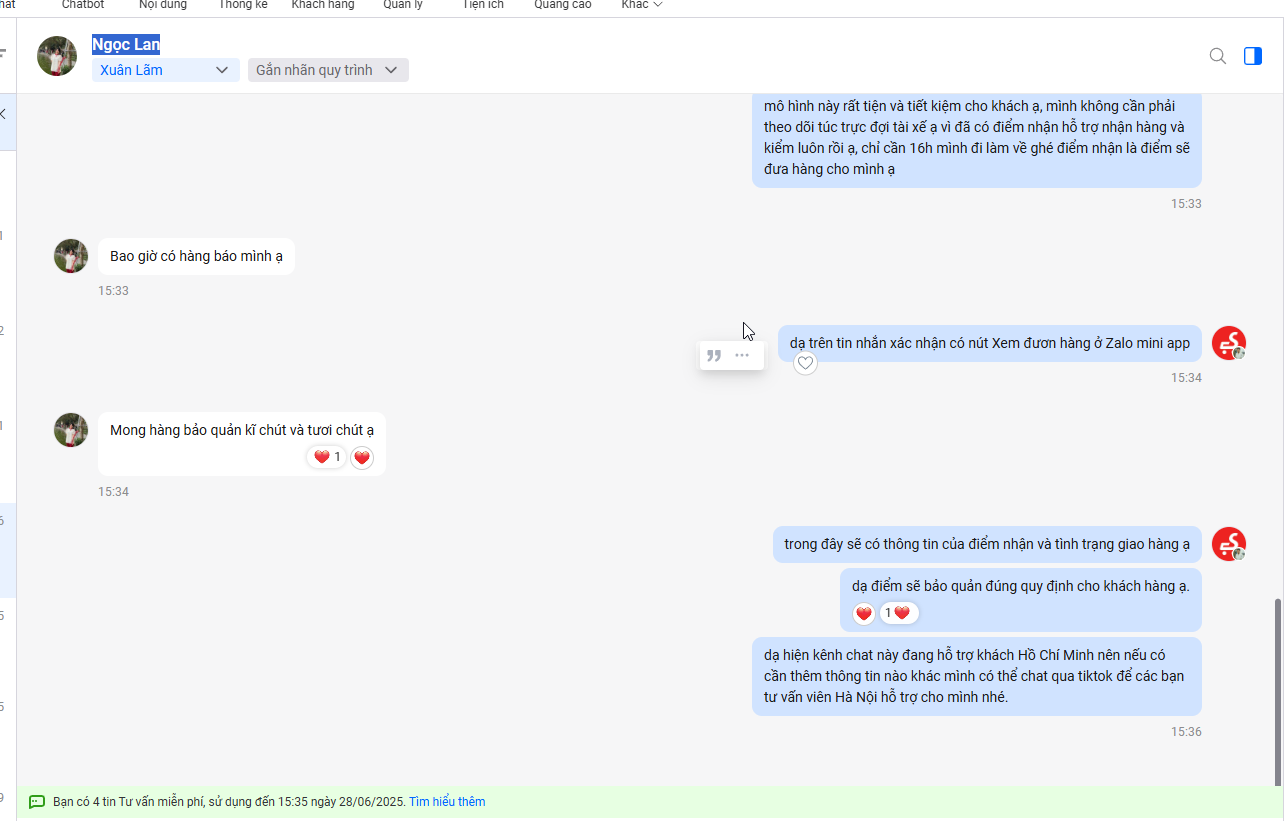The image size is (1284, 821).
Task: Click customer avatar beside 'Bao giờ có hàng báo mình ạ'
Action: [71, 256]
